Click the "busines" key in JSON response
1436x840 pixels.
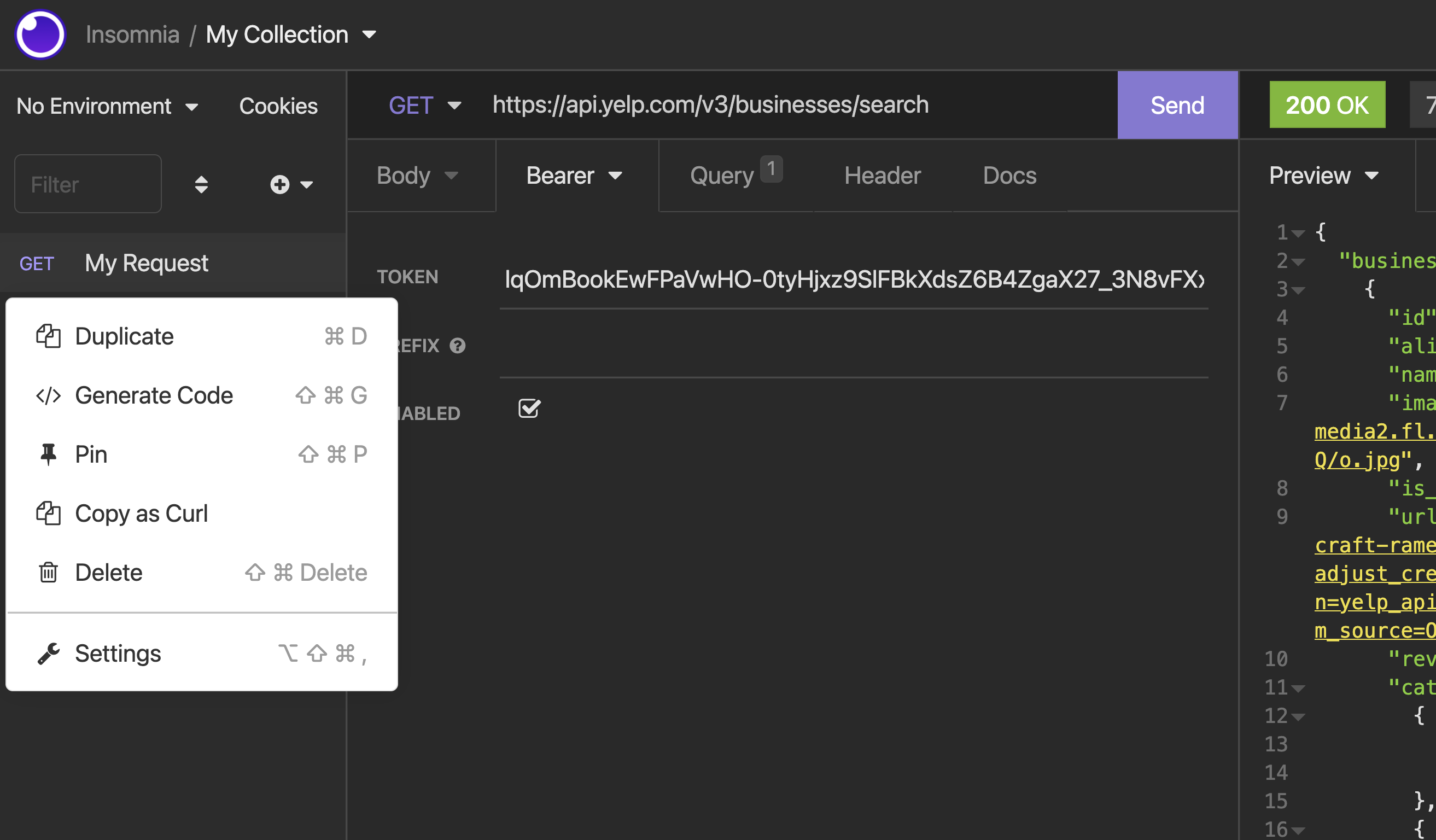click(x=1387, y=261)
